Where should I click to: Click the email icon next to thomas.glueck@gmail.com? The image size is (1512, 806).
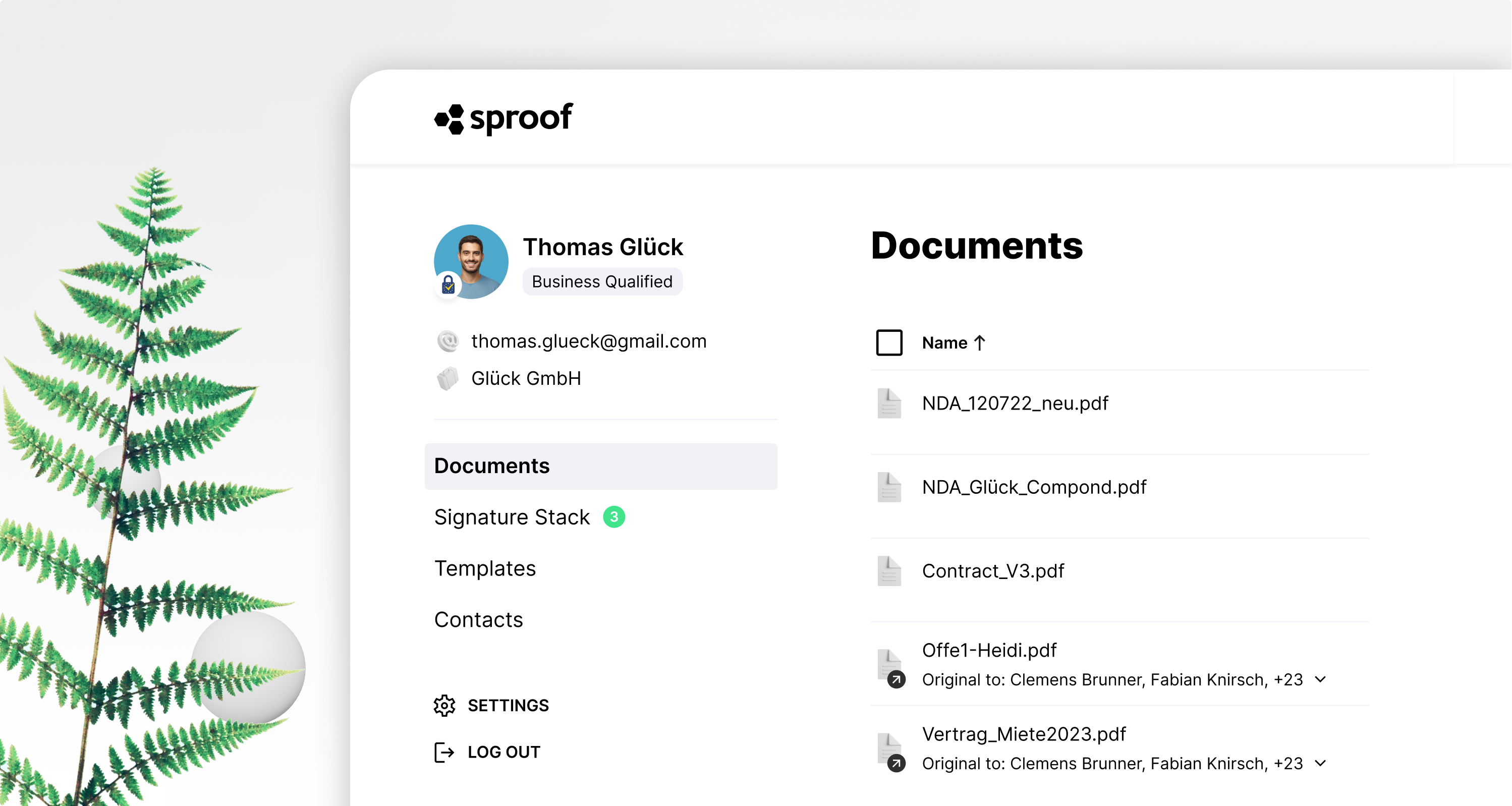pos(447,341)
